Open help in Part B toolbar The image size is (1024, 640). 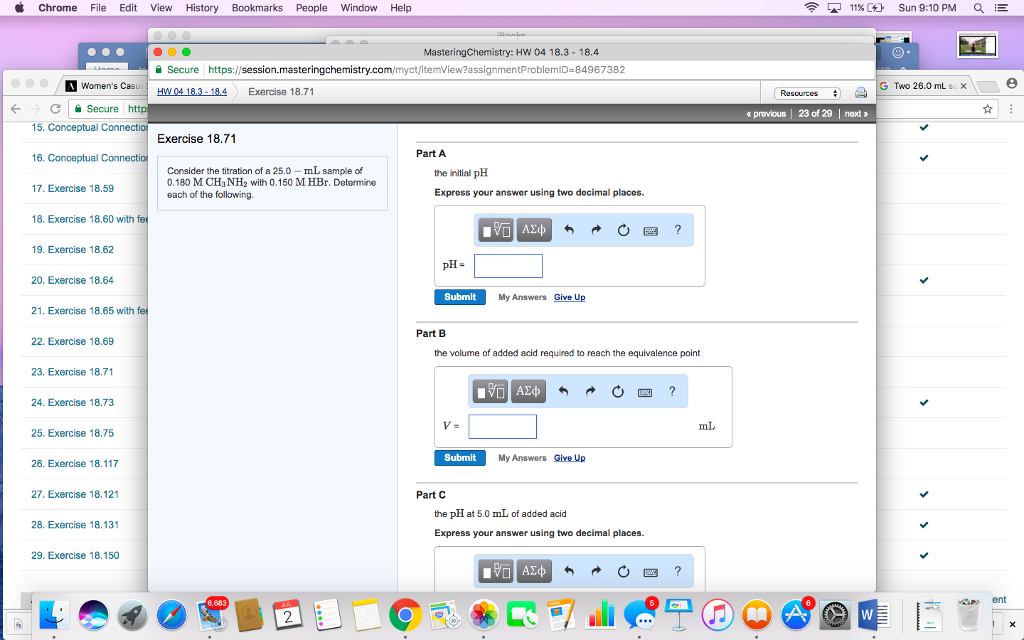pyautogui.click(x=671, y=391)
